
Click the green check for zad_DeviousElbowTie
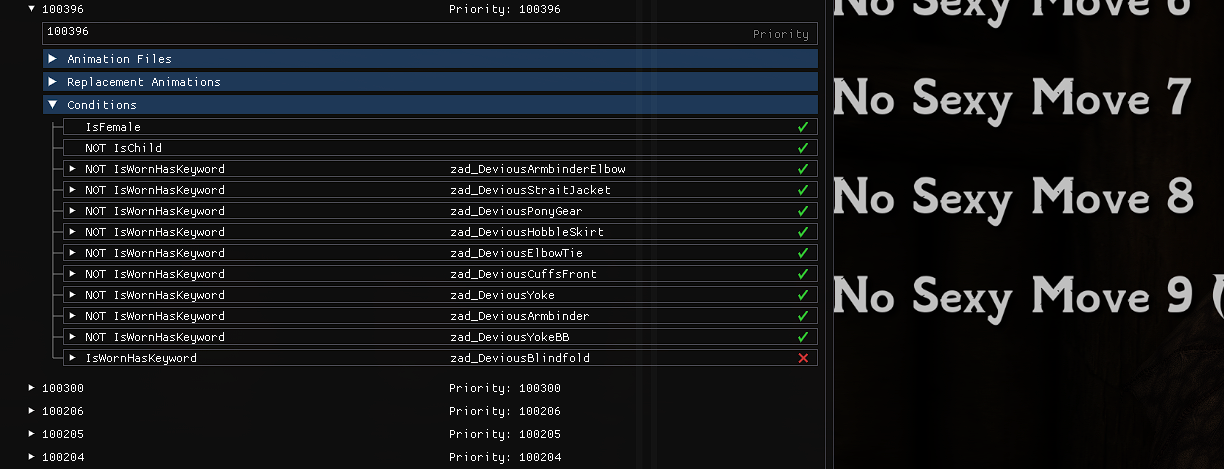pyautogui.click(x=803, y=253)
